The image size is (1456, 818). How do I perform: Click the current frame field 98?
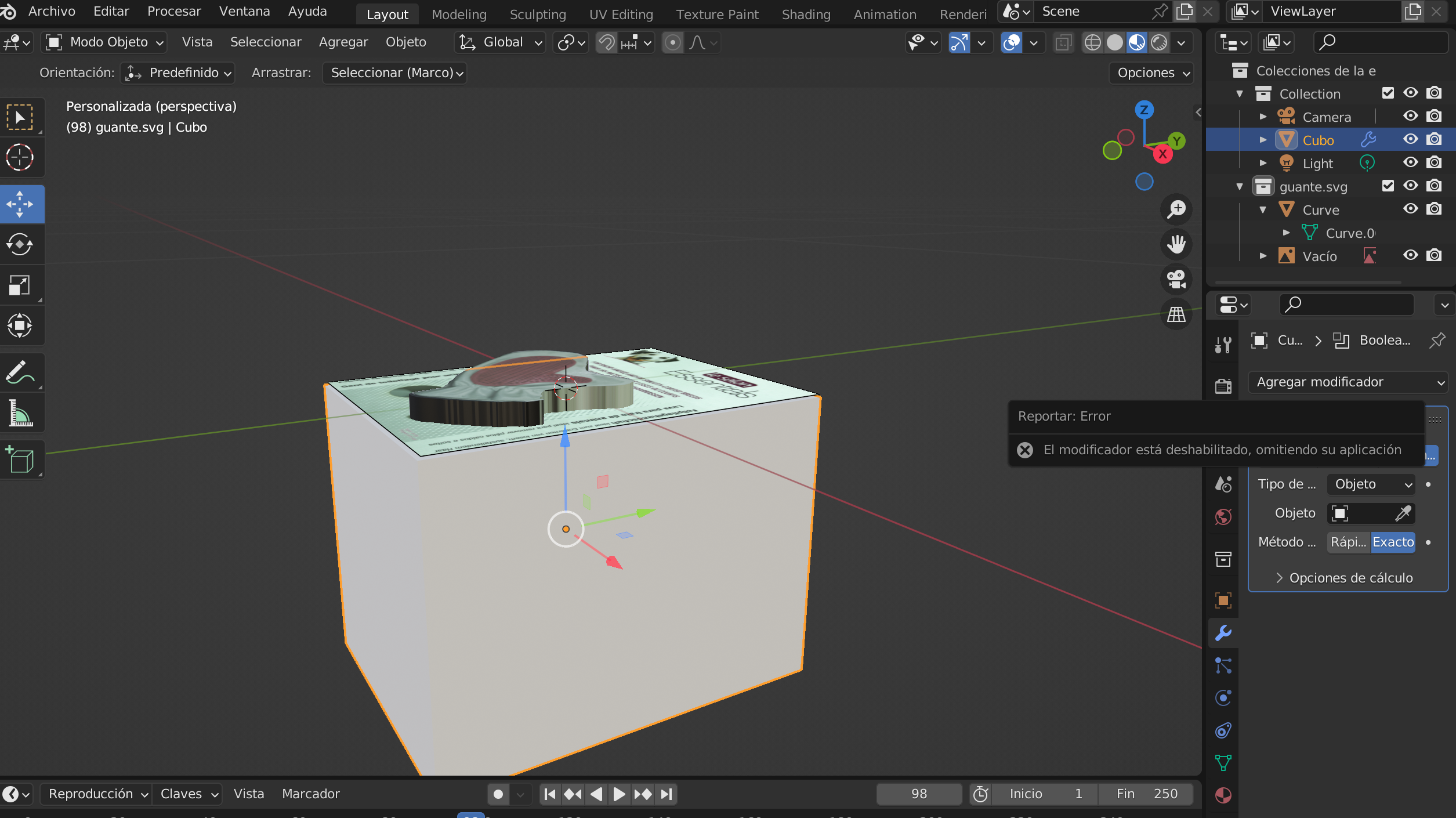(x=919, y=794)
